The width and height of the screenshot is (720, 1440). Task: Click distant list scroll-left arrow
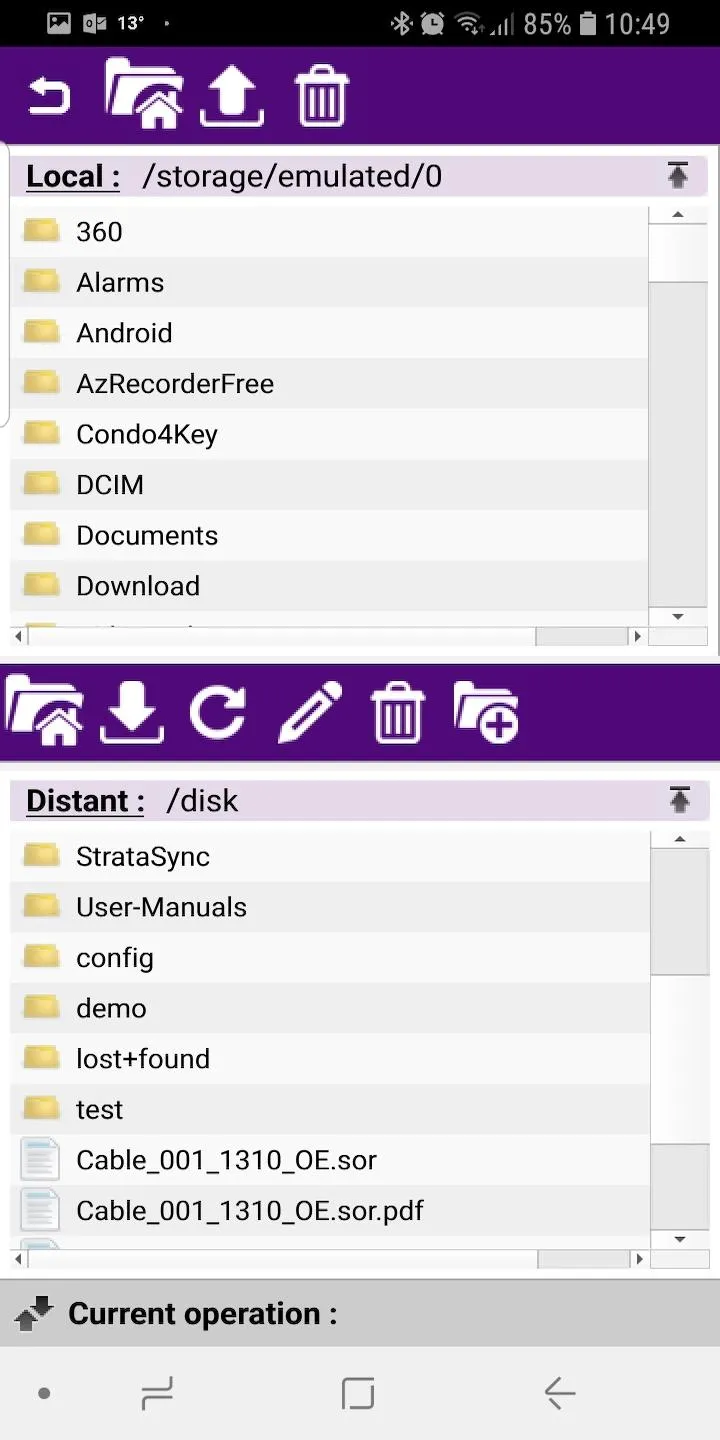pyautogui.click(x=19, y=1259)
